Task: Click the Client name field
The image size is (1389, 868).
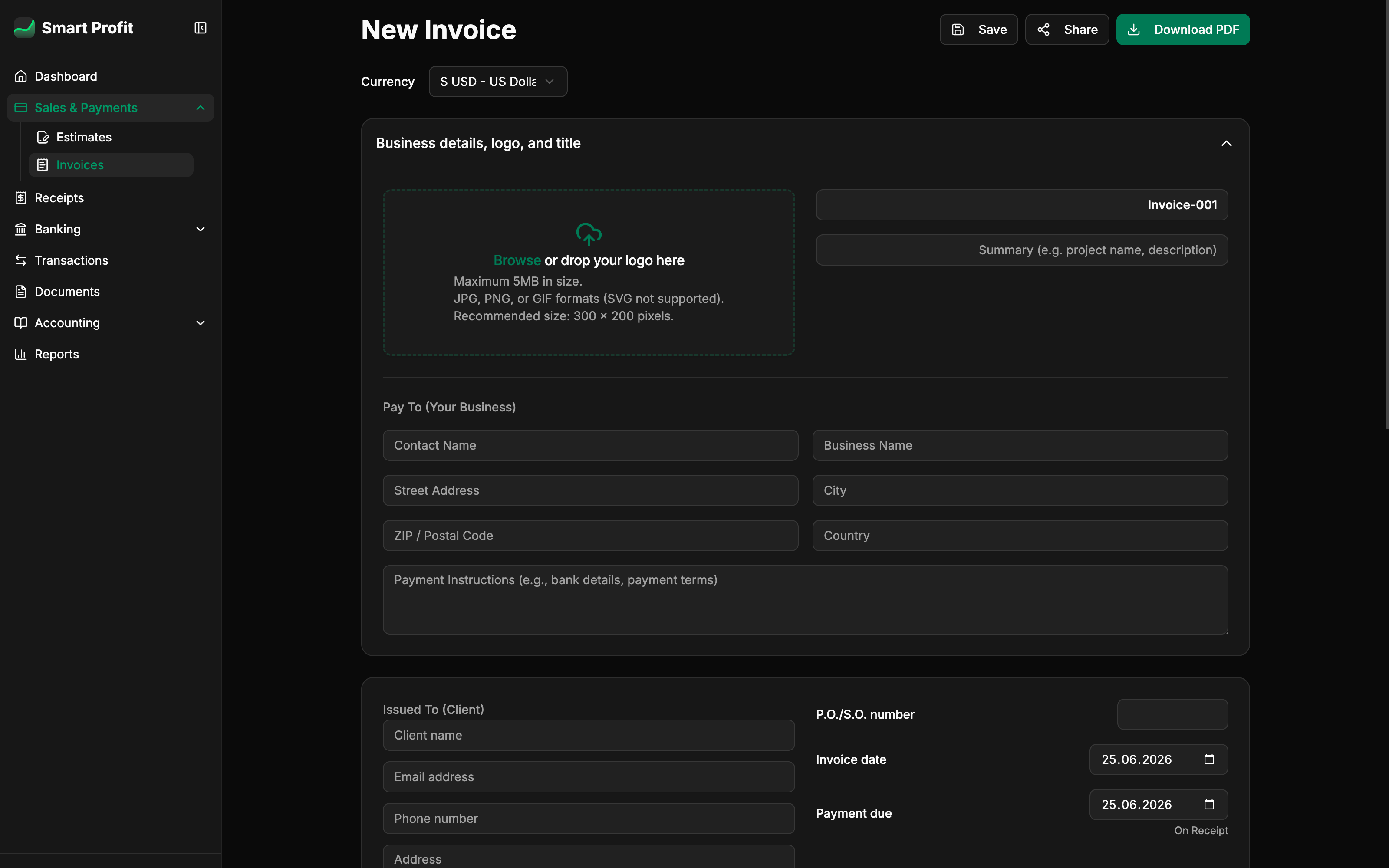Action: click(588, 735)
